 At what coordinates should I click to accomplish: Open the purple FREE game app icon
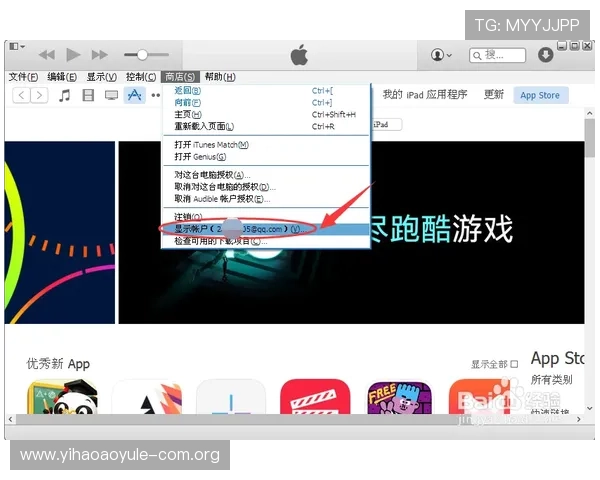point(399,398)
